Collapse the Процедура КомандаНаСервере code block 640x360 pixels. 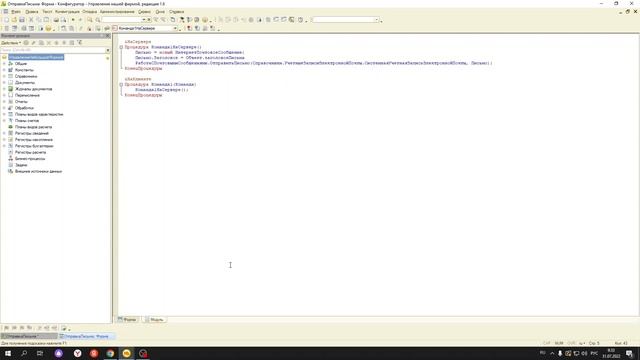pos(121,47)
